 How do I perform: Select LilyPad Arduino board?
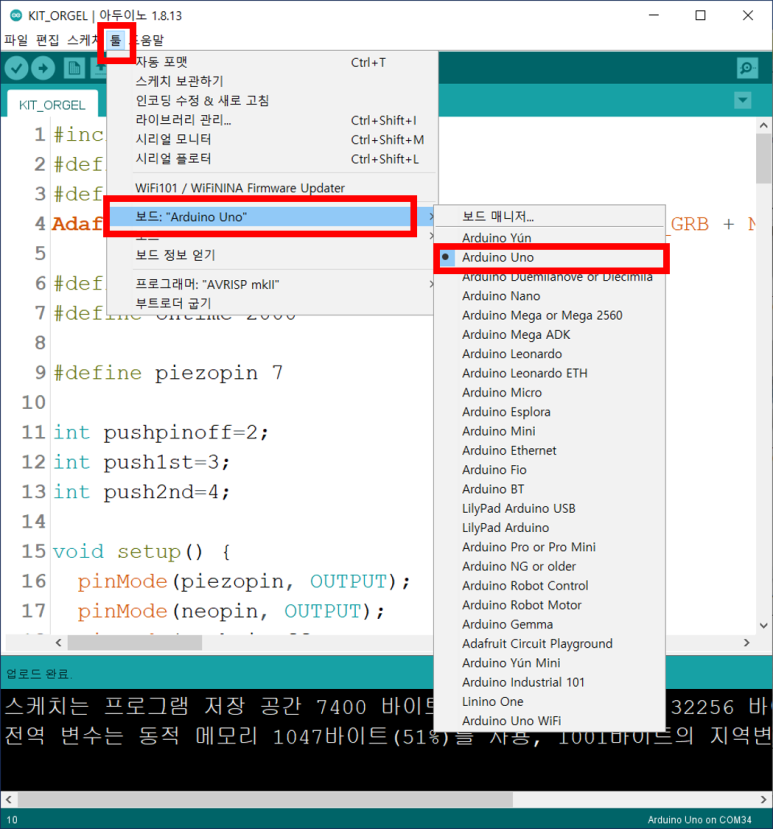(549, 528)
